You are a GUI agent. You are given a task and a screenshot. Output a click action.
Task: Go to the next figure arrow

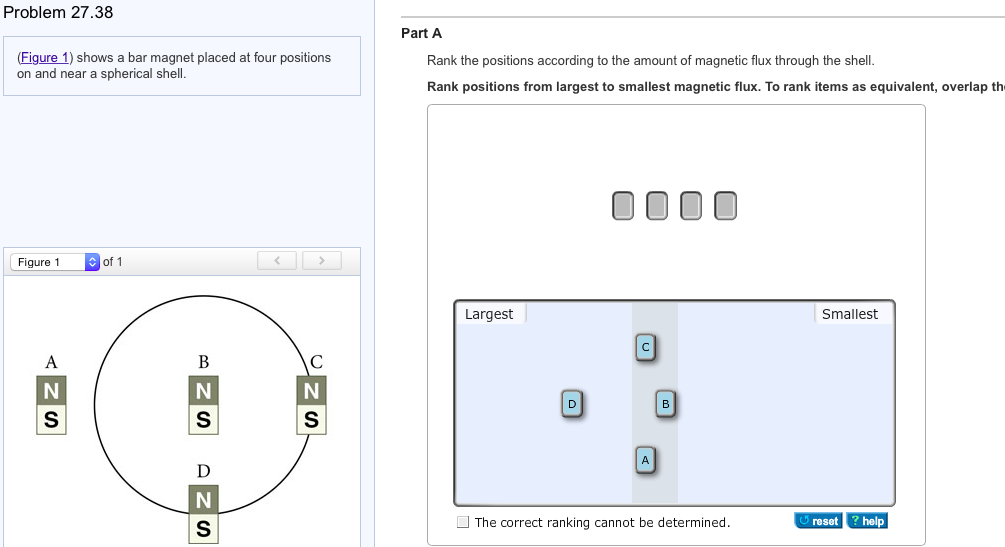(x=322, y=261)
